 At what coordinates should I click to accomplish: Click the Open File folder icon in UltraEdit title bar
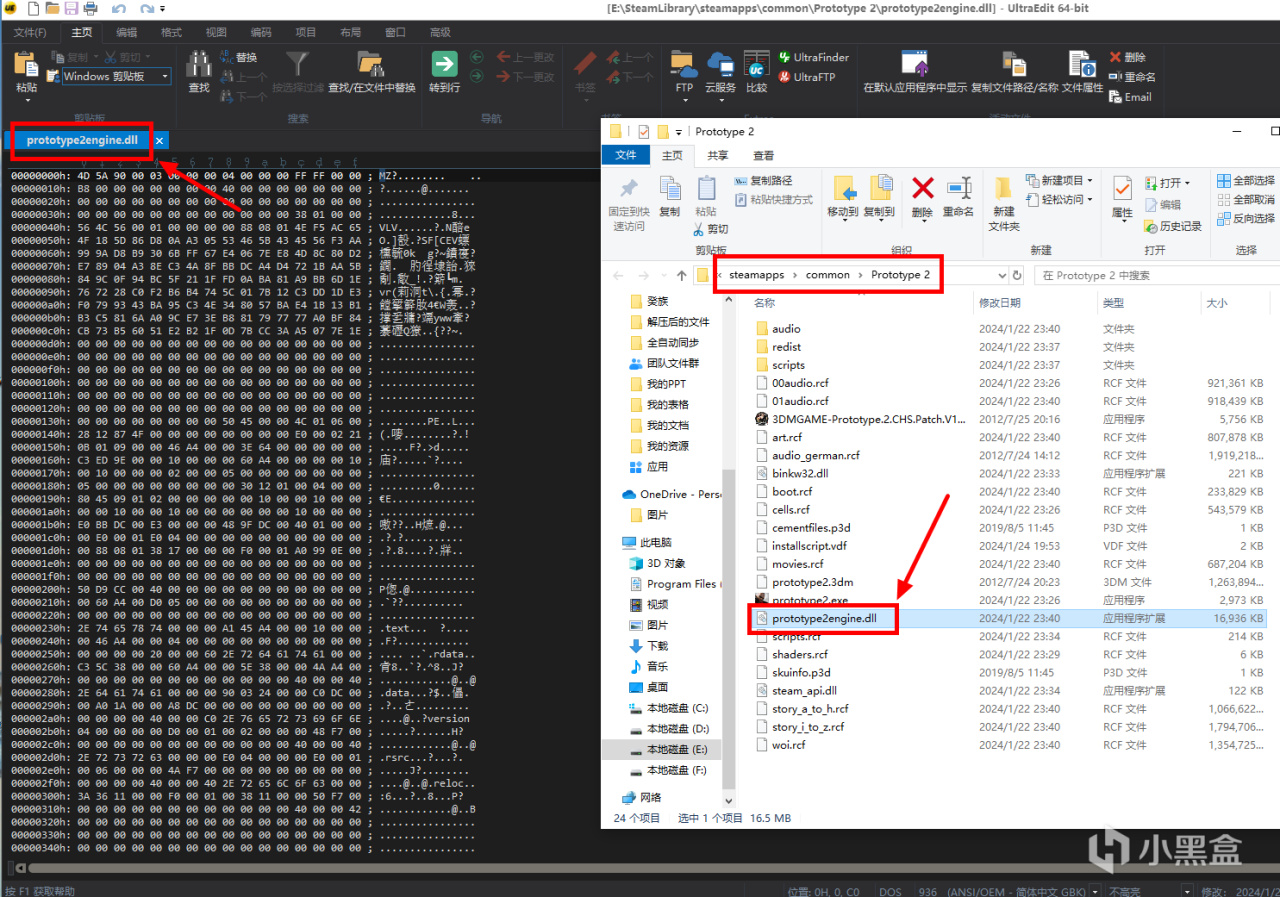pos(52,9)
